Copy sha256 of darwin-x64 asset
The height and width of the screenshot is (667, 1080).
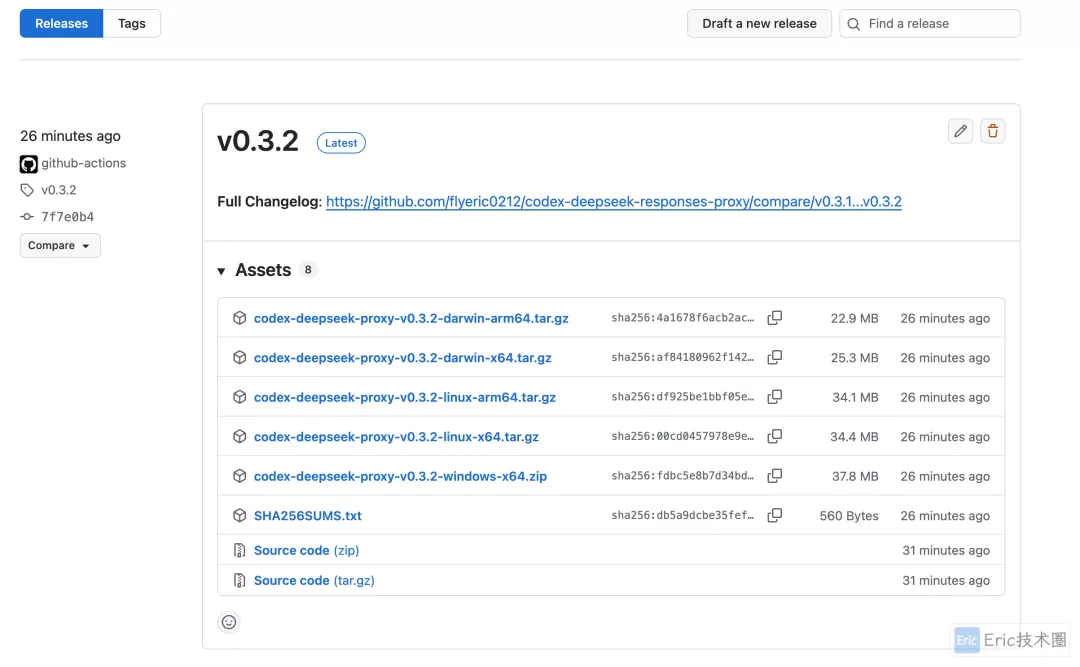pyautogui.click(x=775, y=357)
